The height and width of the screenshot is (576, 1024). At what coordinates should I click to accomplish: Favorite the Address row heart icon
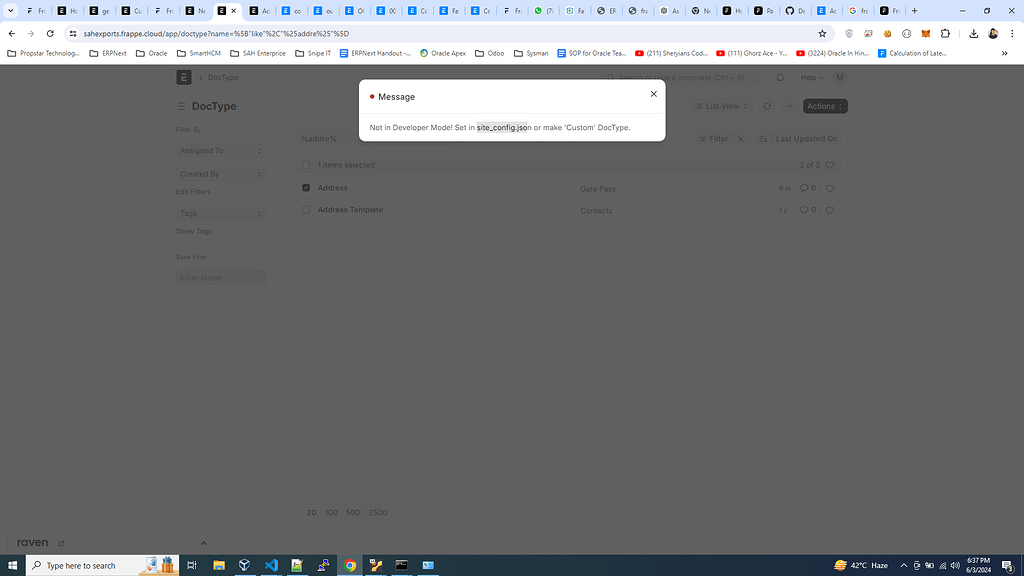(830, 188)
